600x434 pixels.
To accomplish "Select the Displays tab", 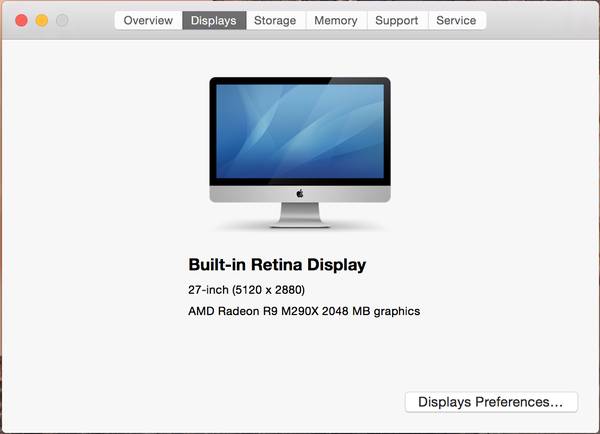I will [x=214, y=20].
